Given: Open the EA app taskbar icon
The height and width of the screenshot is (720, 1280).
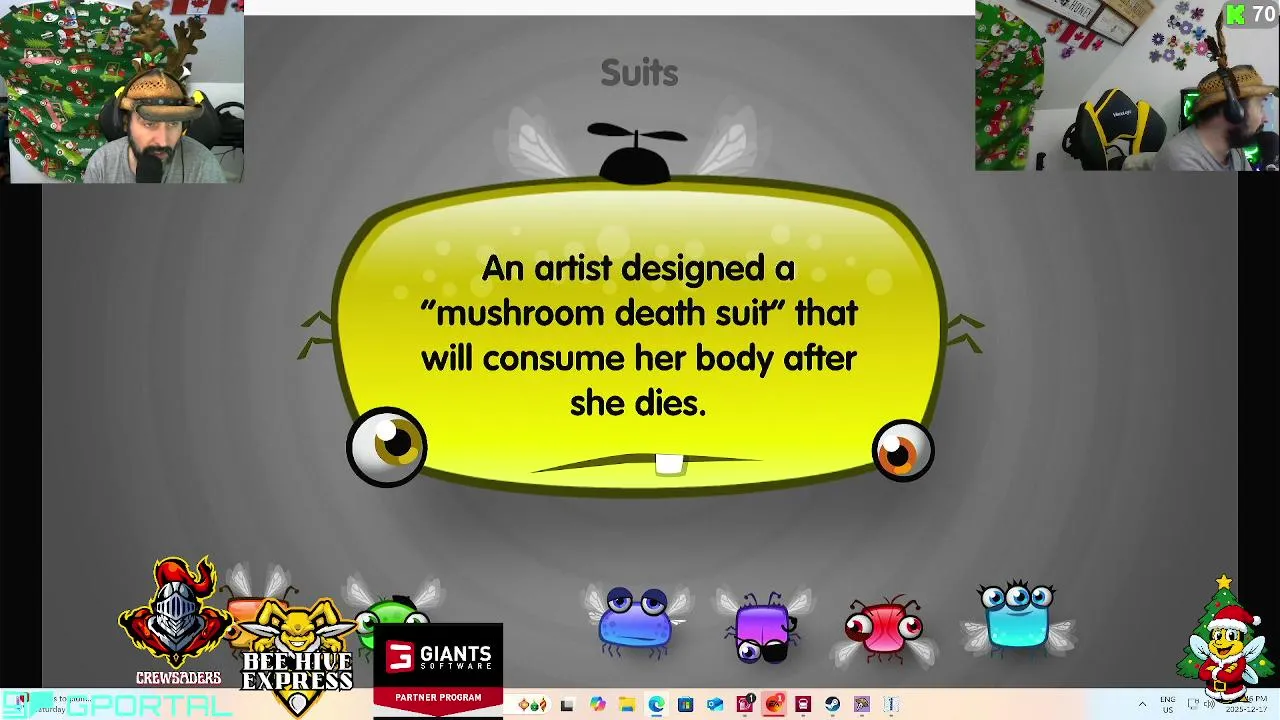Looking at the screenshot, I should point(773,705).
